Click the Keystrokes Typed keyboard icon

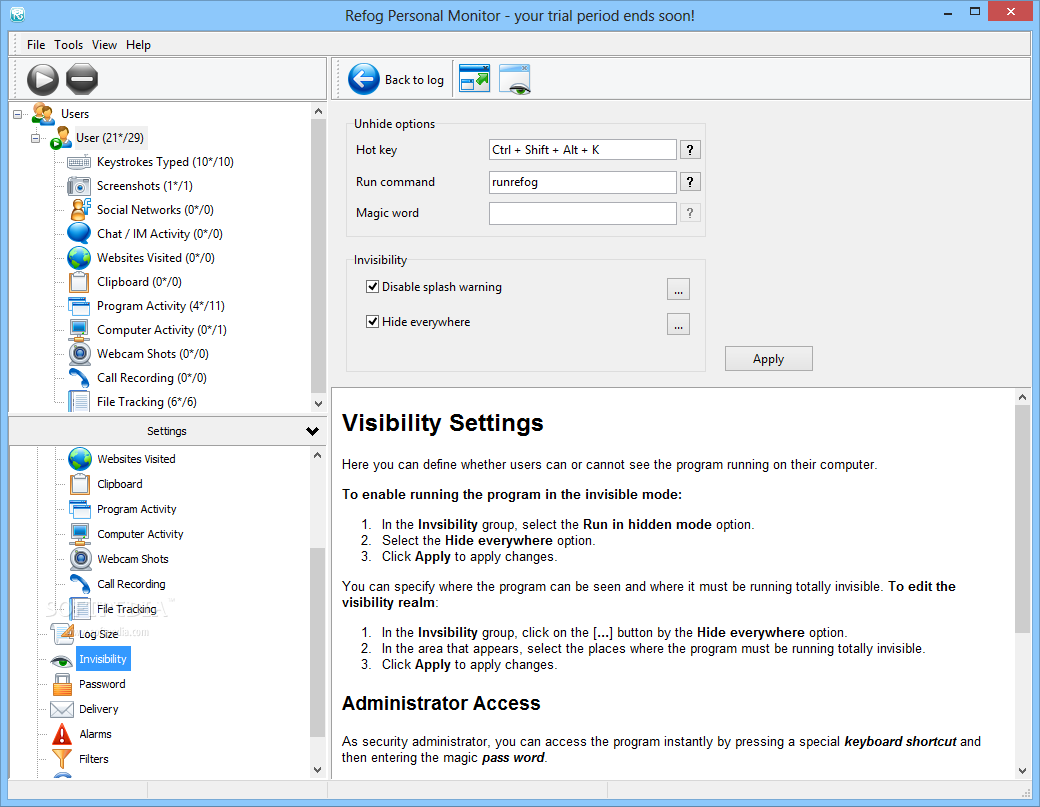pyautogui.click(x=79, y=162)
